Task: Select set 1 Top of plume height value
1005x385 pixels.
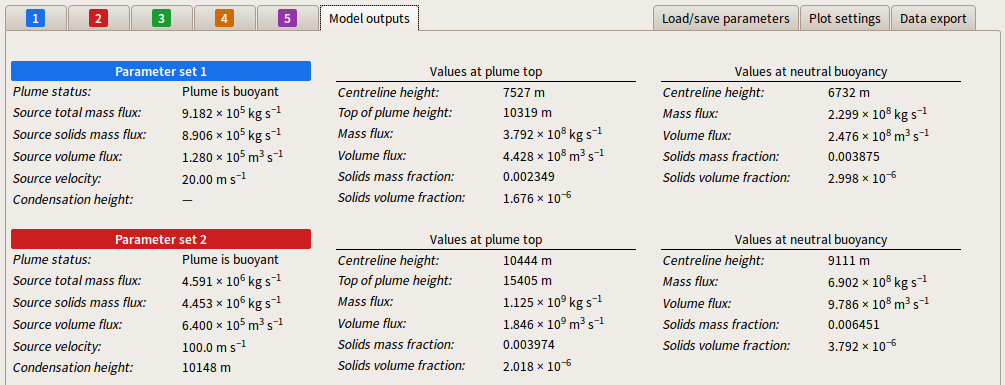Action: [x=527, y=113]
